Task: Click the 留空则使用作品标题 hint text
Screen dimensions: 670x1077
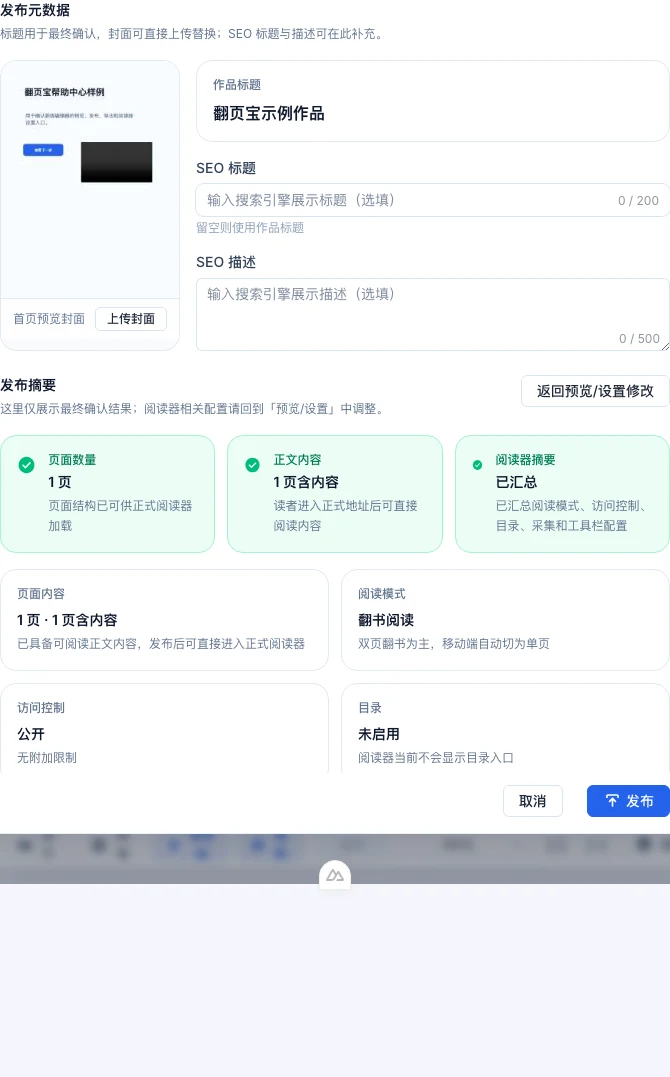Action: tap(250, 227)
